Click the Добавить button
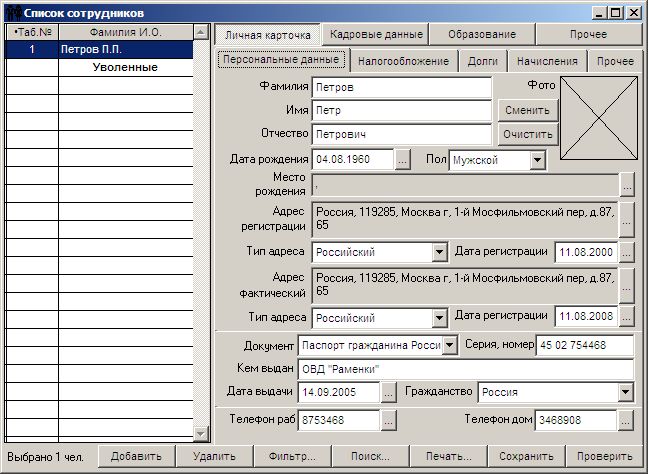The image size is (648, 474). (x=136, y=457)
